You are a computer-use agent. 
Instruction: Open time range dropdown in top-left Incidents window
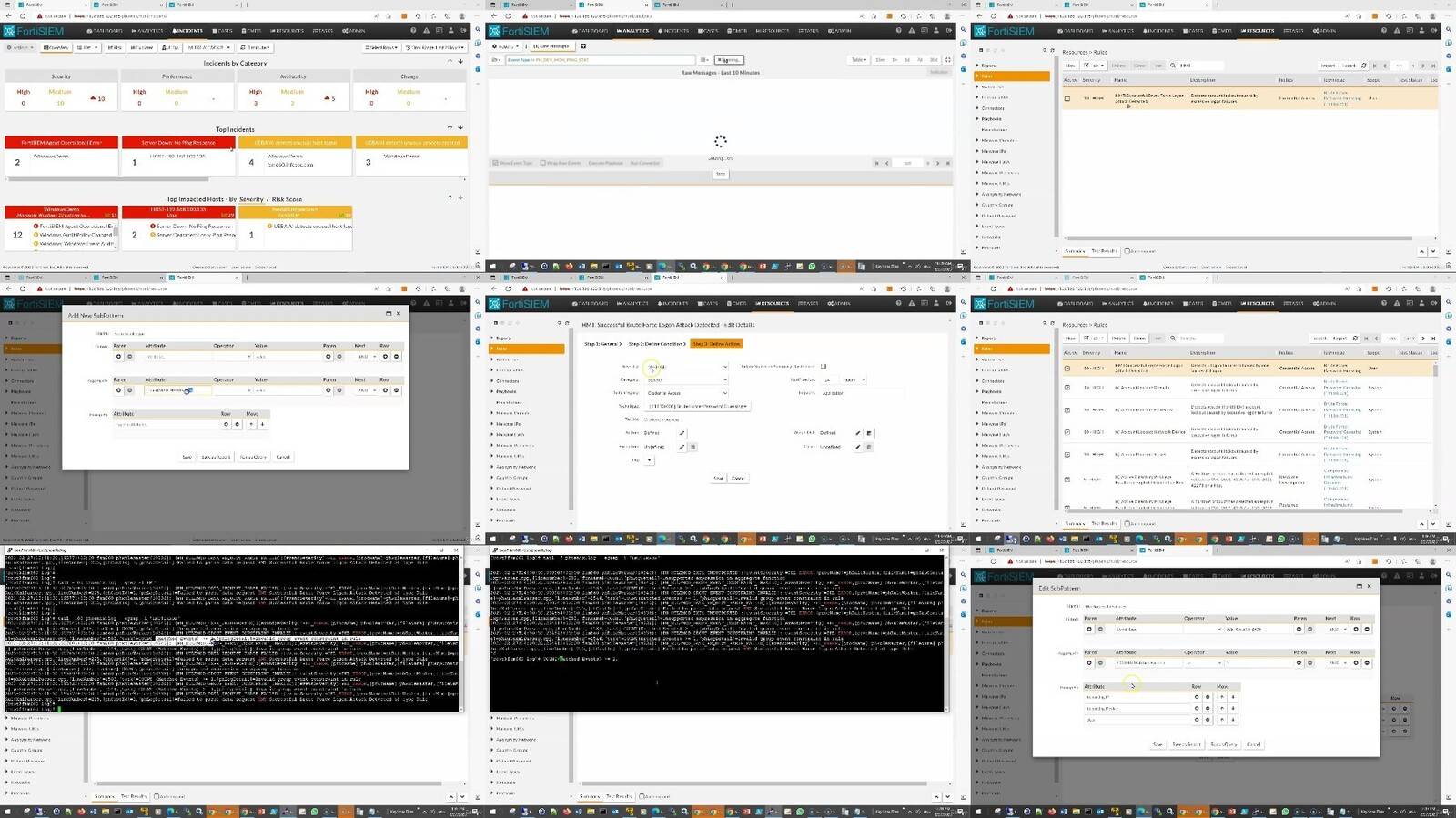[436, 47]
